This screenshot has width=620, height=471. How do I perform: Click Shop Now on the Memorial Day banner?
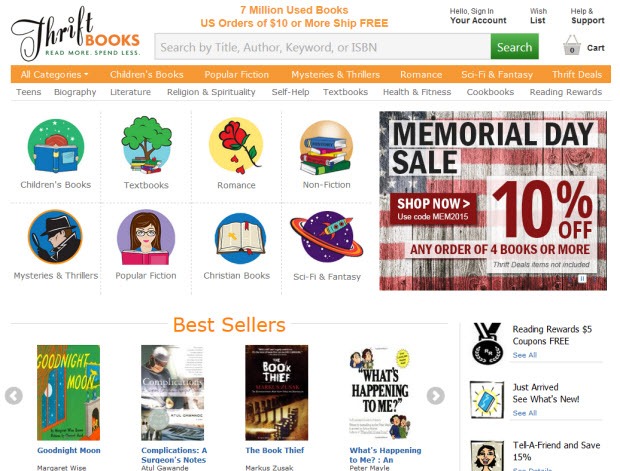click(x=433, y=209)
